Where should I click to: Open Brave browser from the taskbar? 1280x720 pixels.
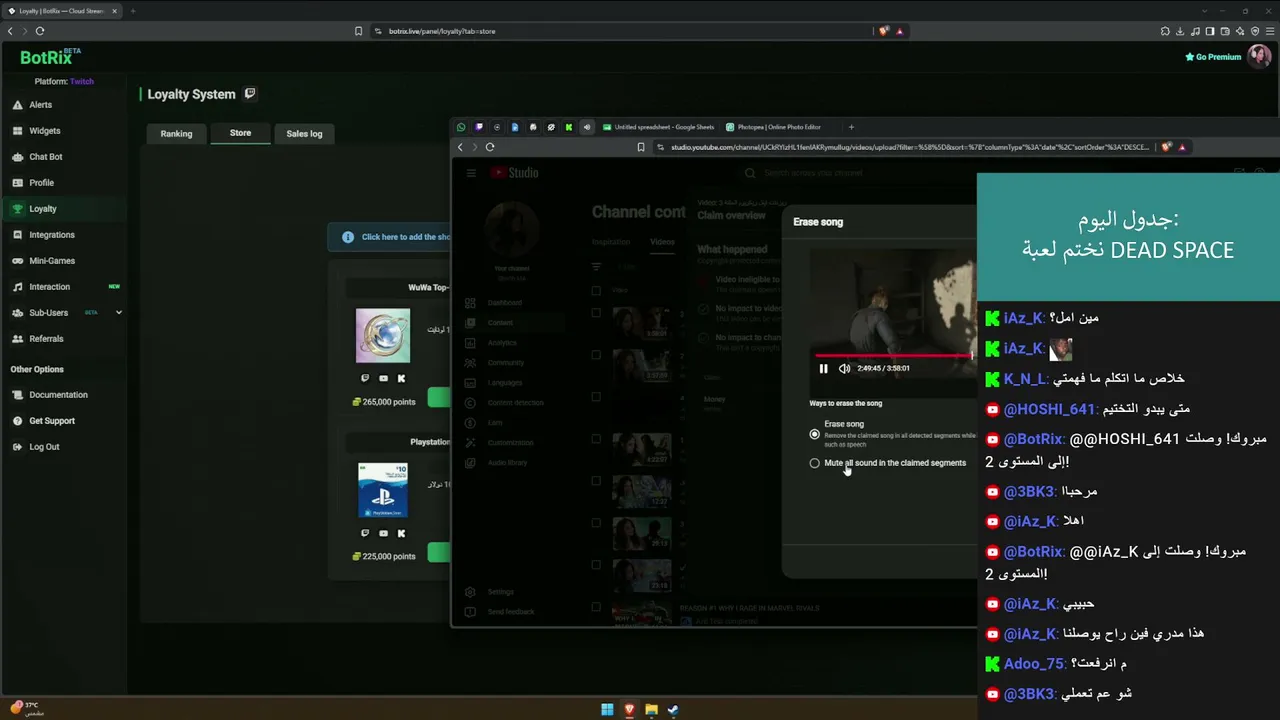click(x=629, y=710)
